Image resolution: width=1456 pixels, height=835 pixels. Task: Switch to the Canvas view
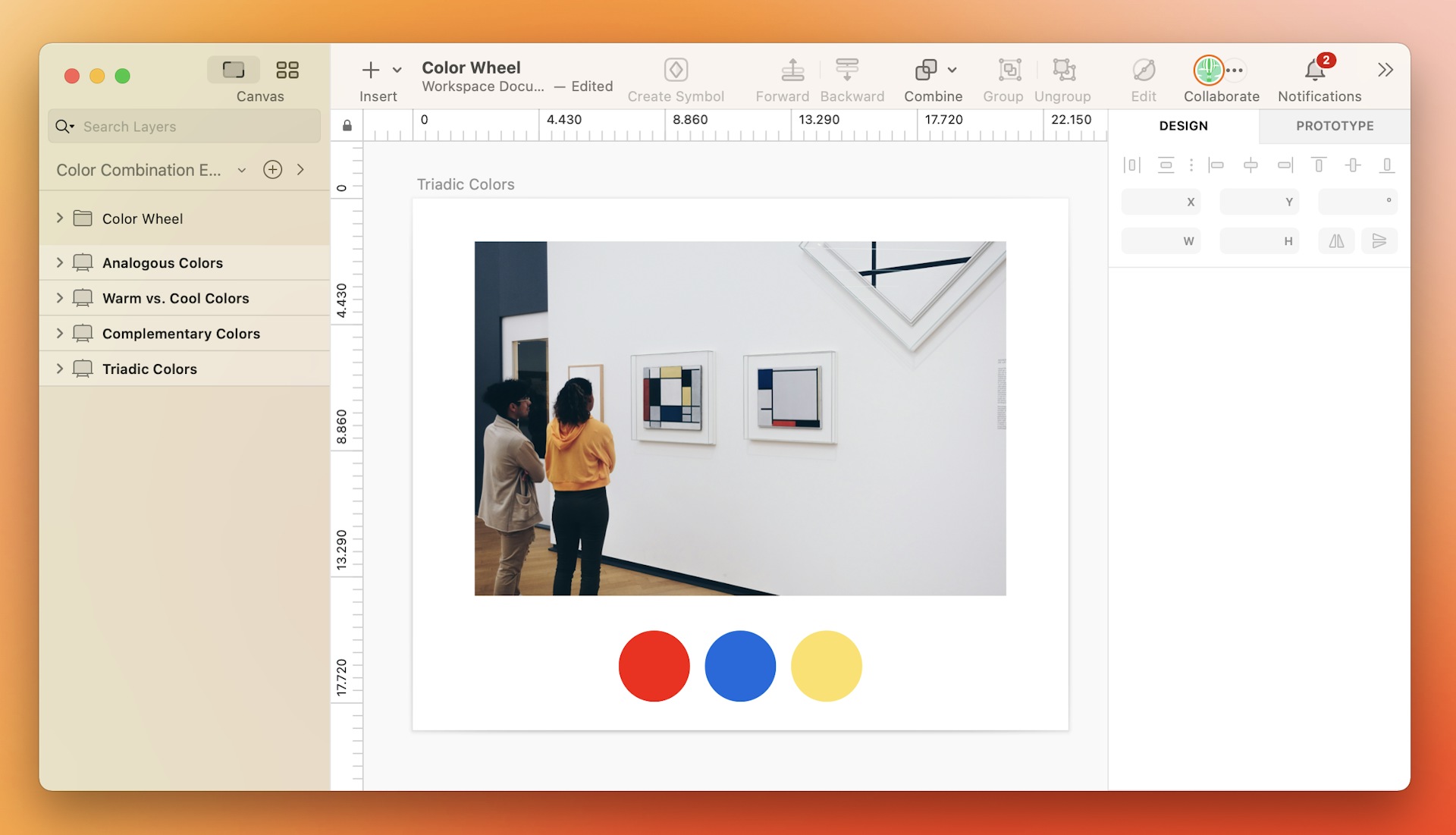(234, 69)
